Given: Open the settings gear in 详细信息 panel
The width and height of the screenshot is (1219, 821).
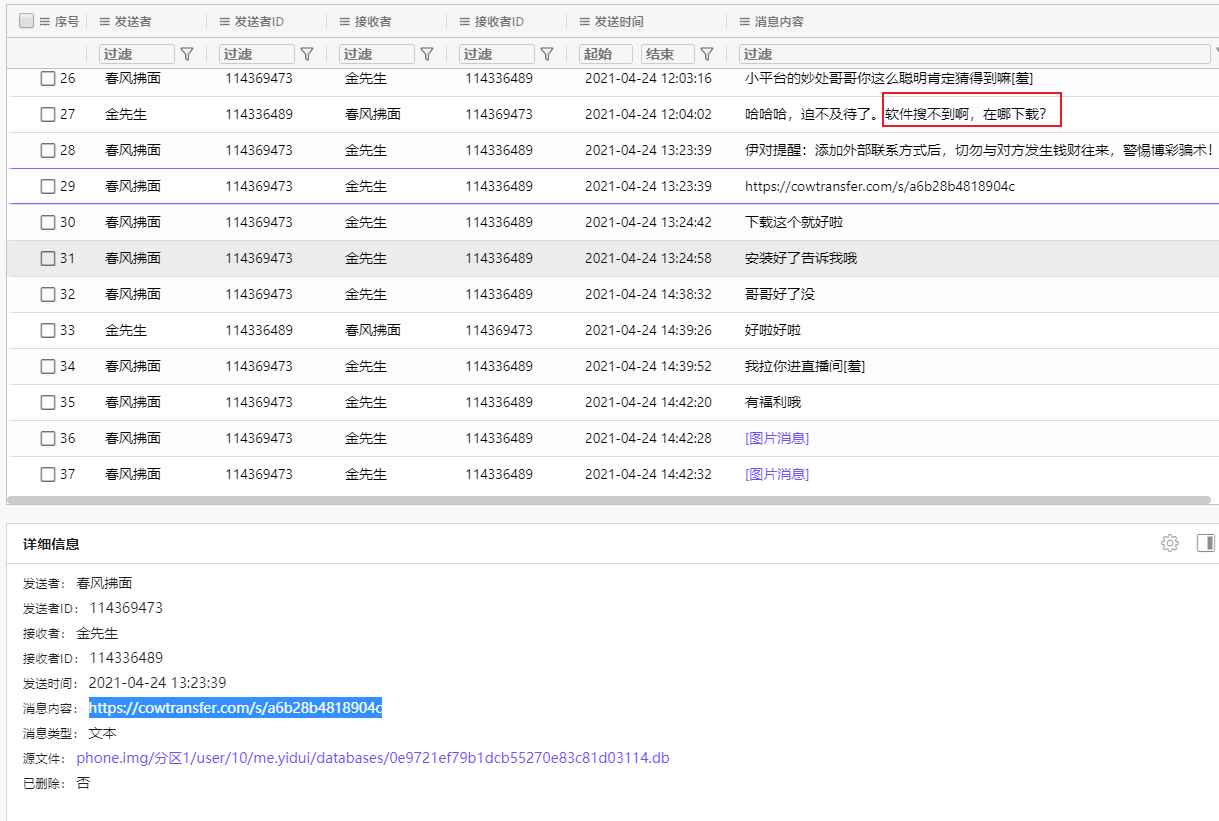Looking at the screenshot, I should click(x=1169, y=543).
